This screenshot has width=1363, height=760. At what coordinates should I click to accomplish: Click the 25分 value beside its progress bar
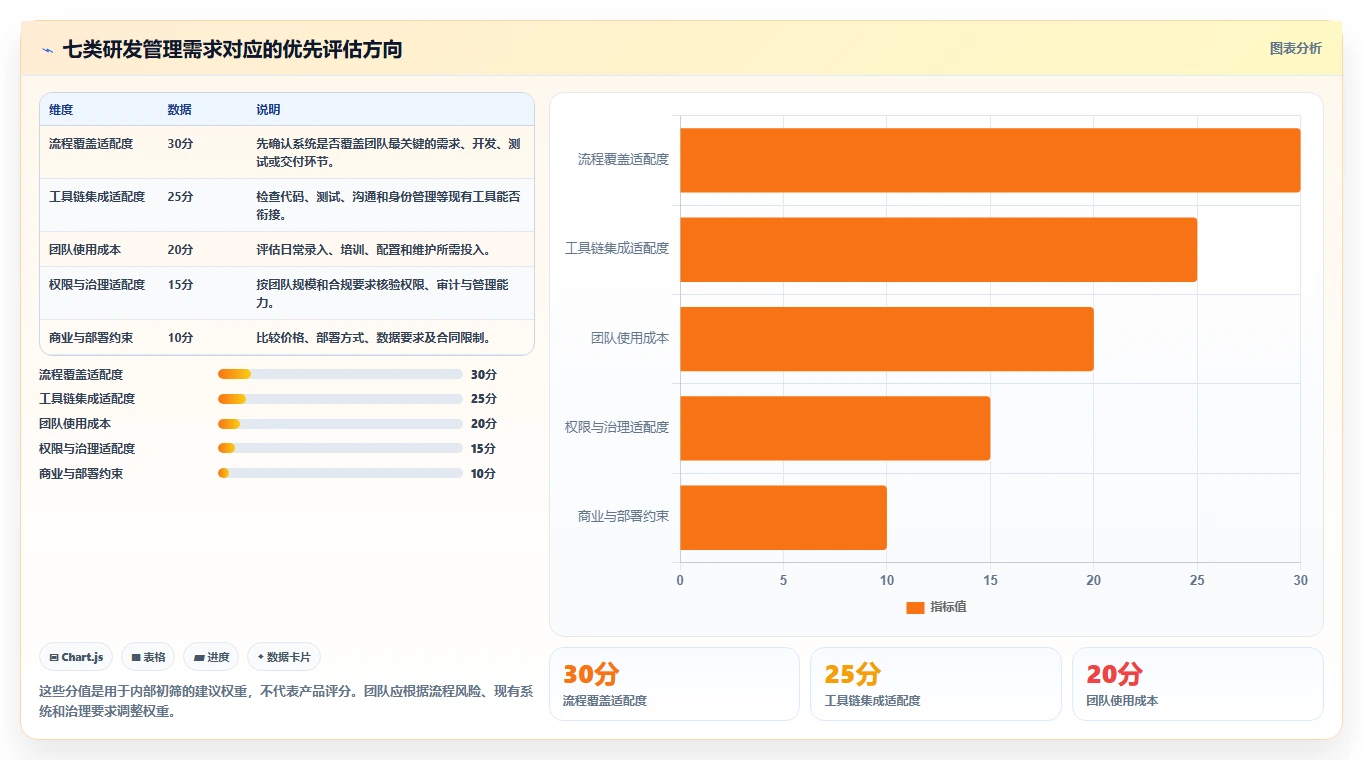point(483,399)
